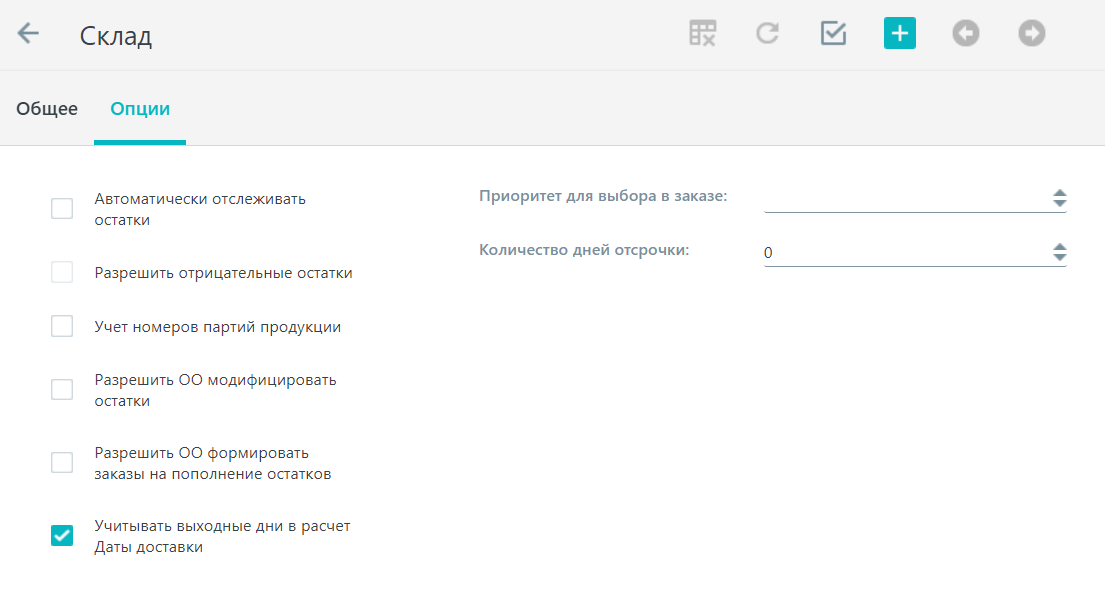The height and width of the screenshot is (596, 1105).
Task: Decrease Количество дней отсрочки value
Action: (1060, 257)
